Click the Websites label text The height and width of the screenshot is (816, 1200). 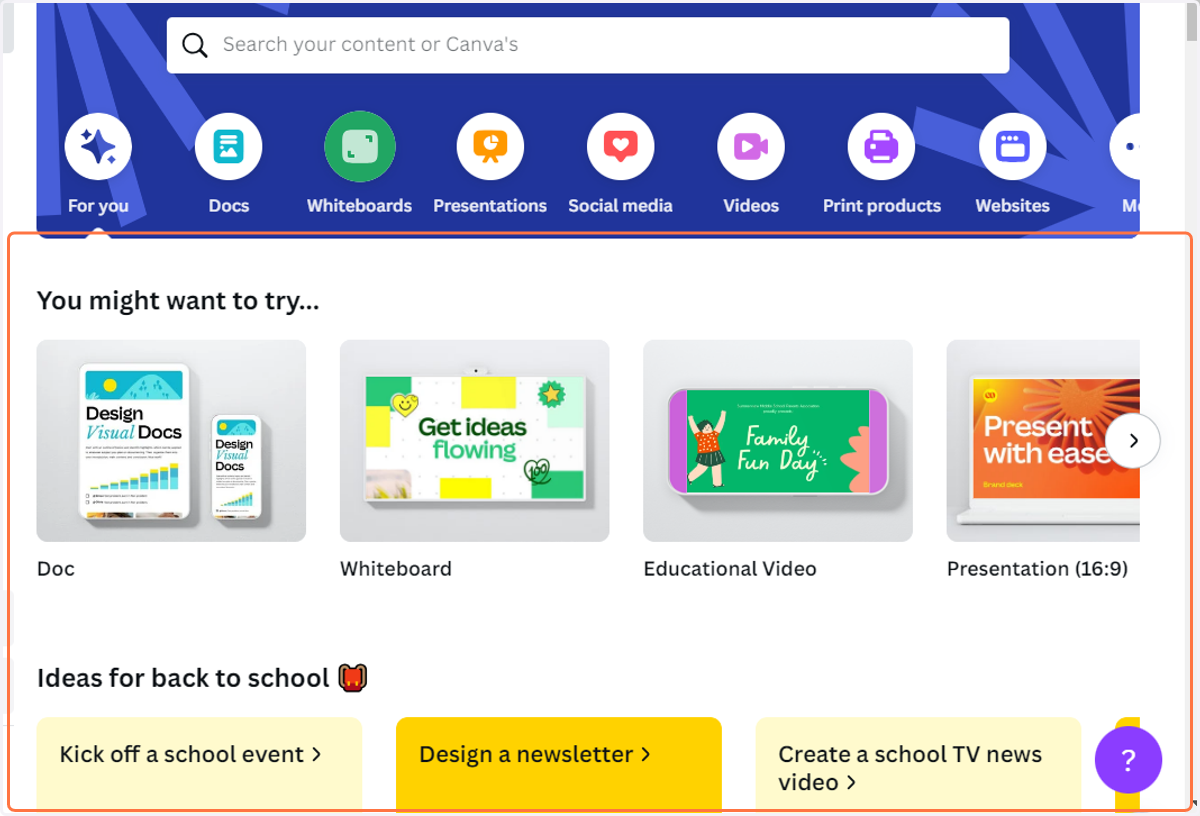point(1012,206)
